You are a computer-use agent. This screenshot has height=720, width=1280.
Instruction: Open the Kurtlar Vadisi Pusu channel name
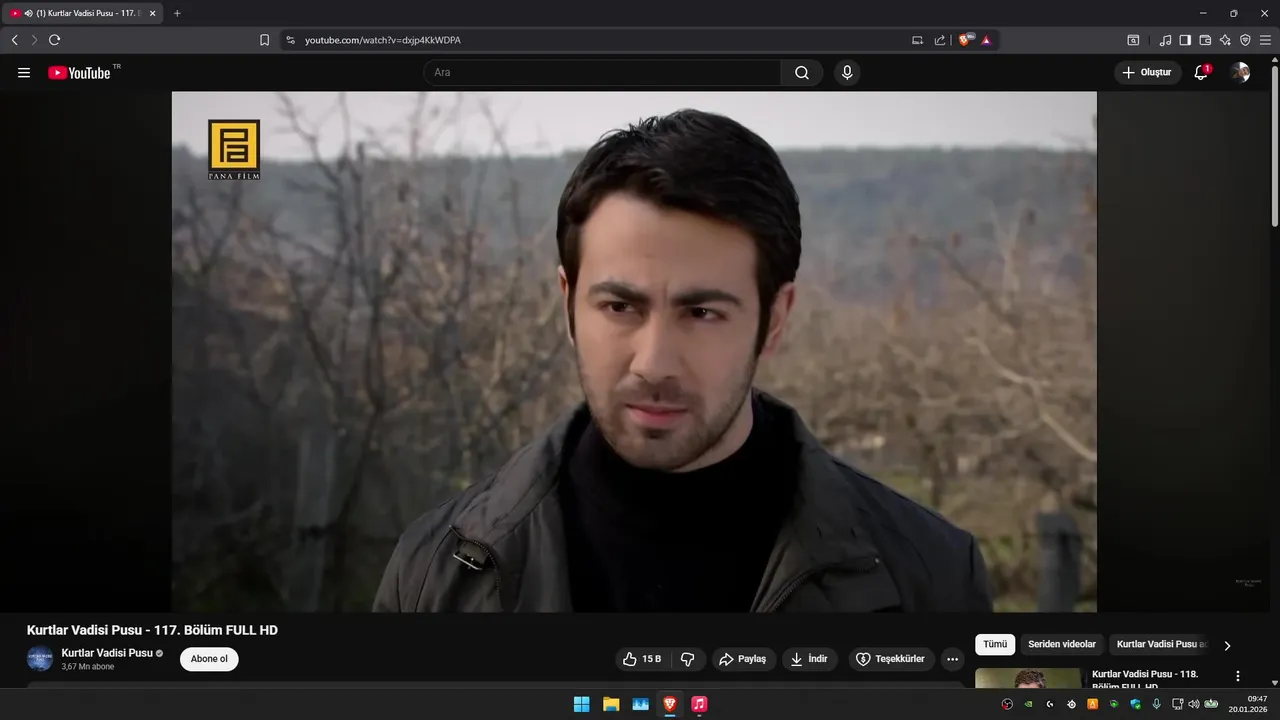107,653
